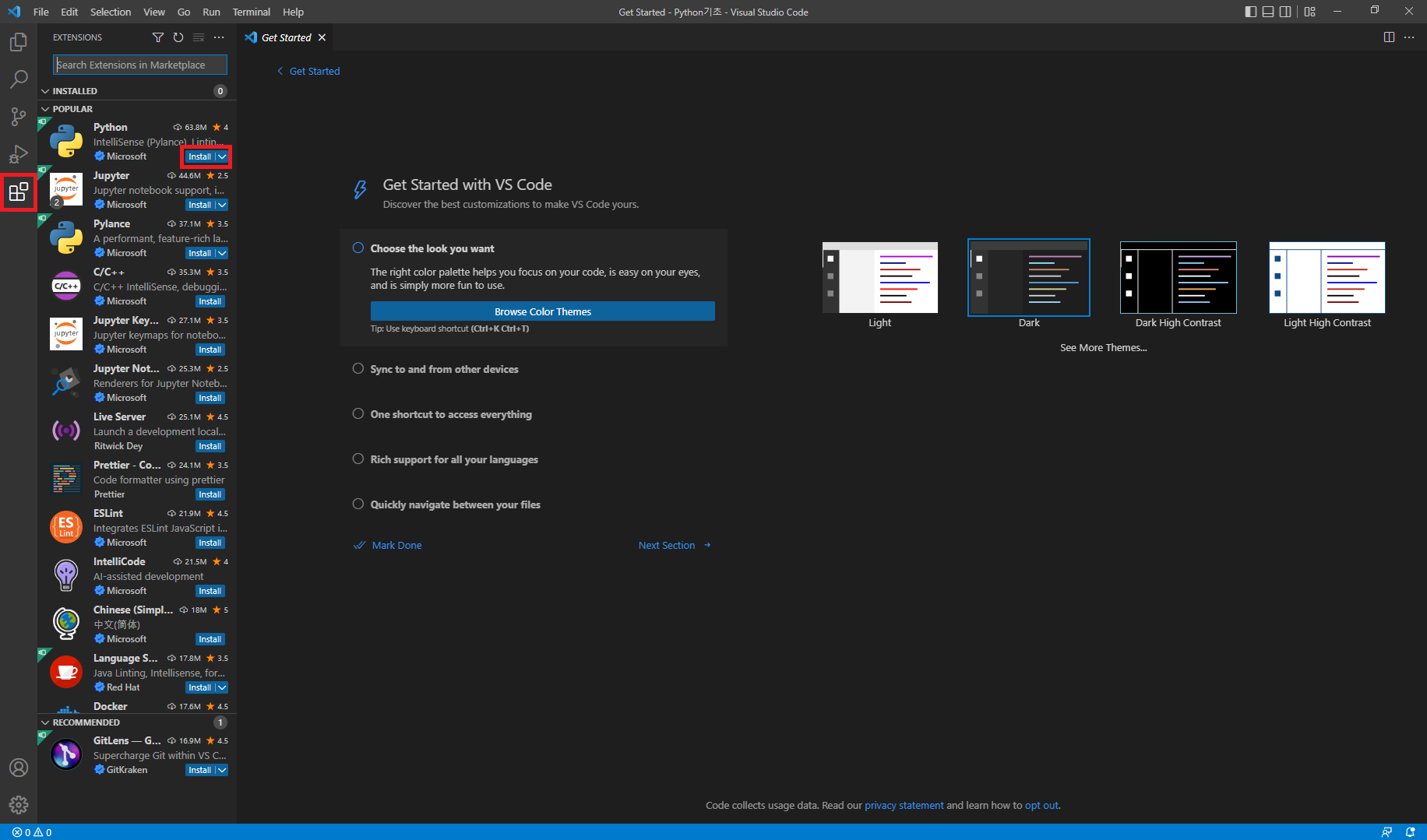
Task: Clear extensions search results icon
Action: tap(199, 37)
